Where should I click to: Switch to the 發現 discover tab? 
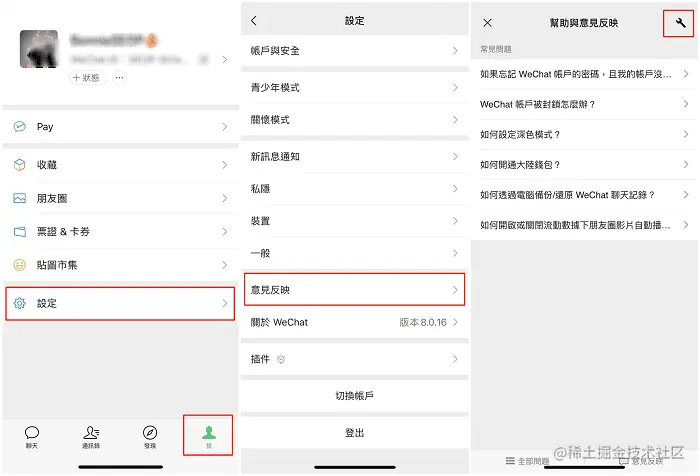pyautogui.click(x=150, y=436)
